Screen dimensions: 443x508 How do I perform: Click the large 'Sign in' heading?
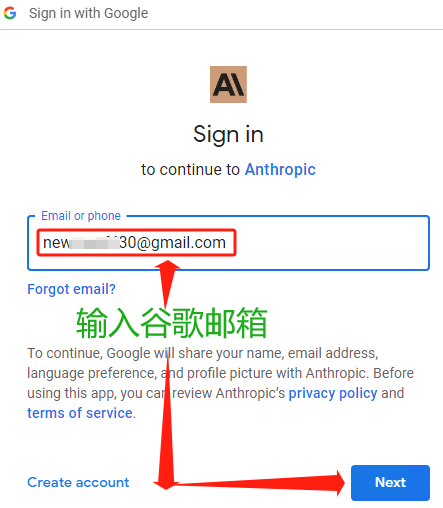pos(228,134)
